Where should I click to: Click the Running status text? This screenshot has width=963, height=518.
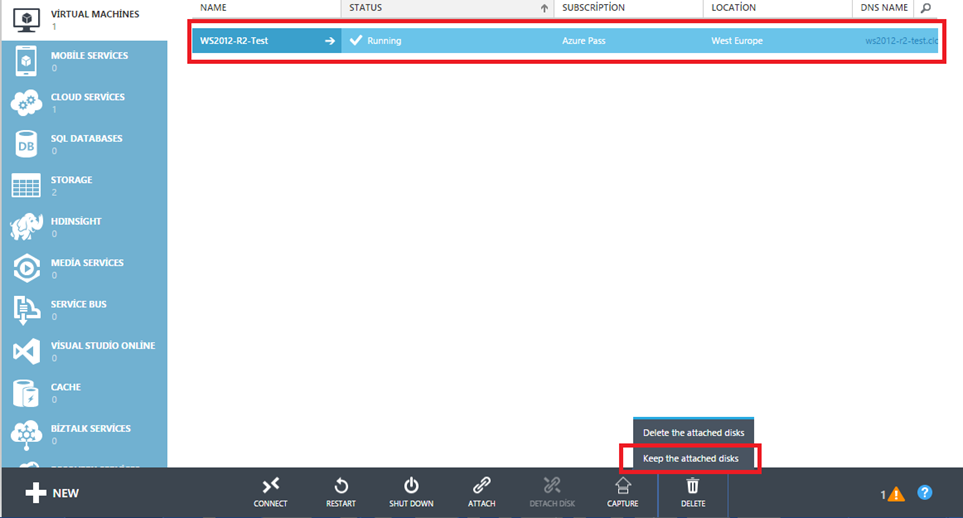(384, 41)
